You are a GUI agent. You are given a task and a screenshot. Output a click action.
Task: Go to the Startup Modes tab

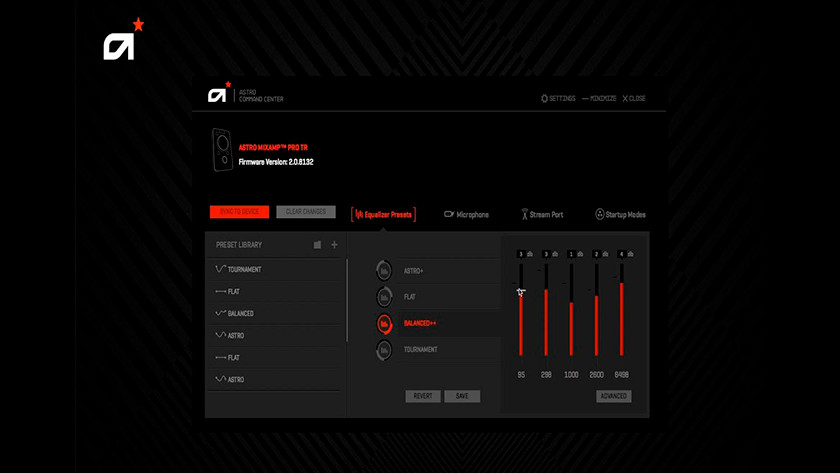pos(620,214)
